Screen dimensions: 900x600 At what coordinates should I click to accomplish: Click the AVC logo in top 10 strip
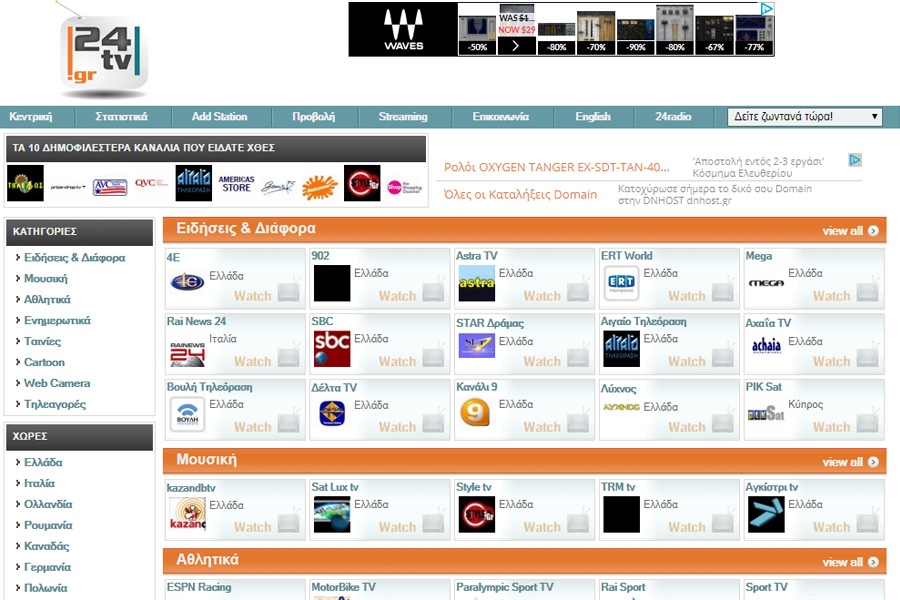pyautogui.click(x=110, y=187)
